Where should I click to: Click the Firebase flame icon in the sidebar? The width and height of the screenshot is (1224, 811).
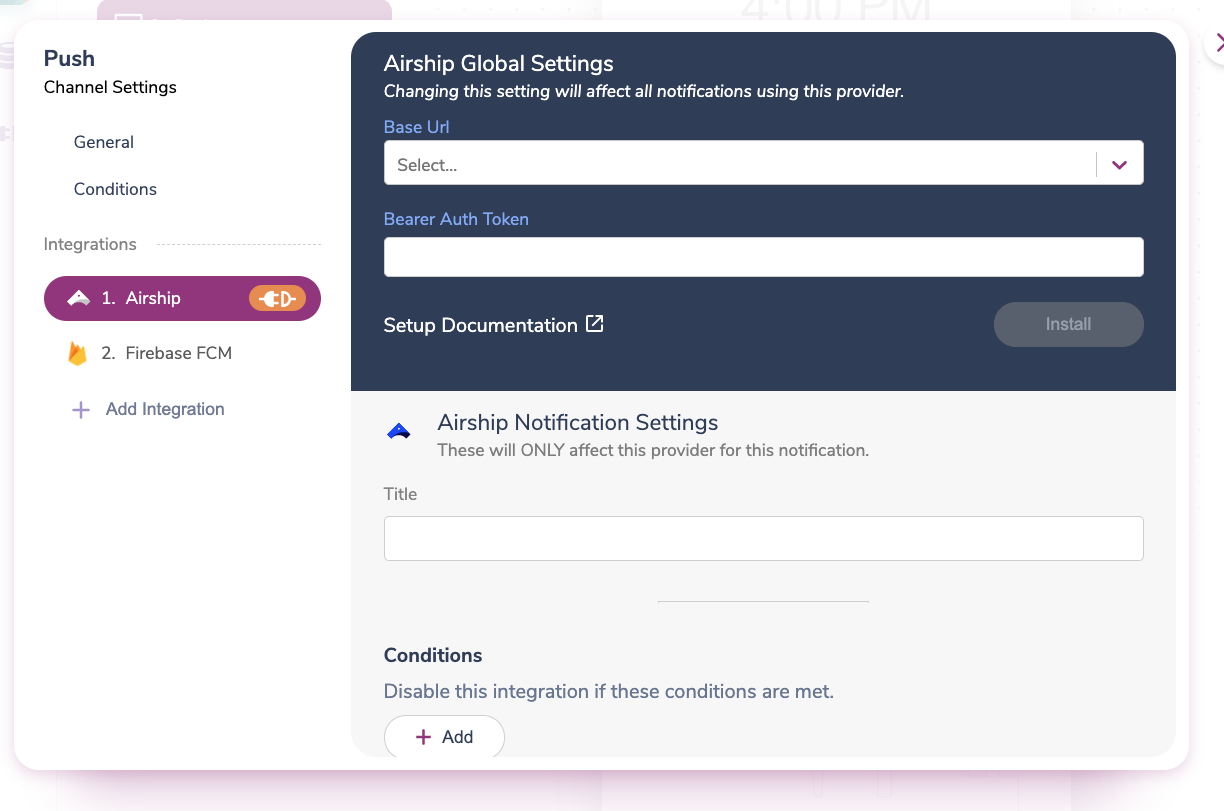point(78,352)
